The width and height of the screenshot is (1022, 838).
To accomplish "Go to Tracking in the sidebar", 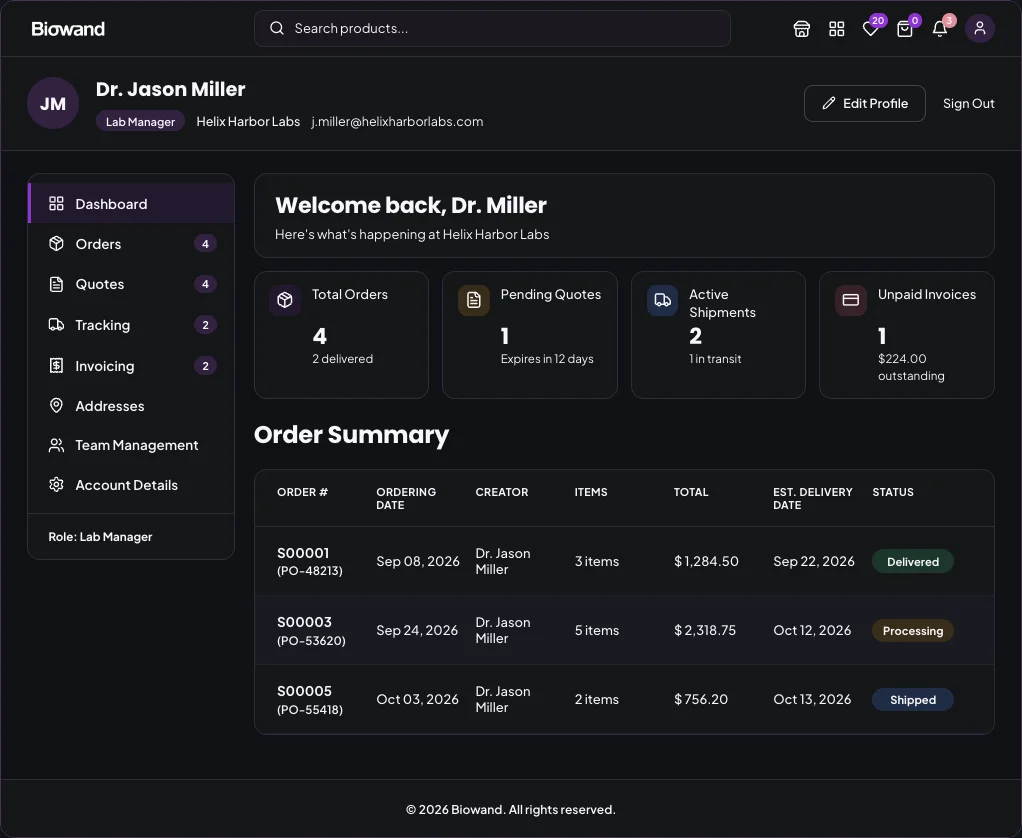I will (x=131, y=325).
